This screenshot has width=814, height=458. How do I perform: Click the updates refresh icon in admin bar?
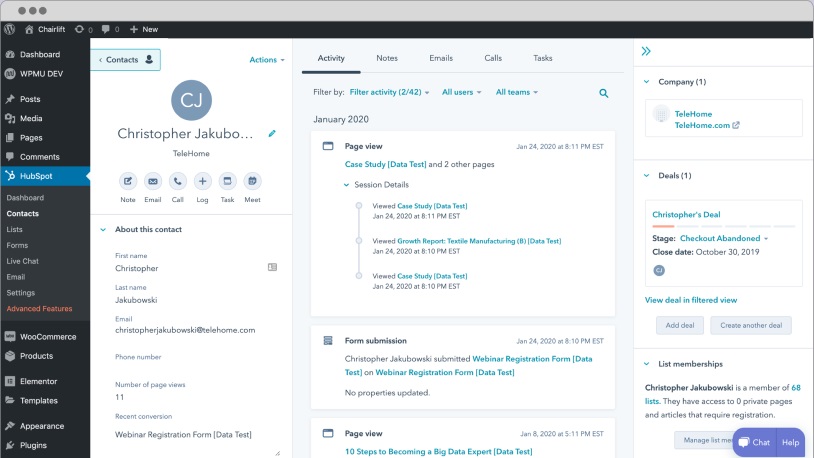79,29
